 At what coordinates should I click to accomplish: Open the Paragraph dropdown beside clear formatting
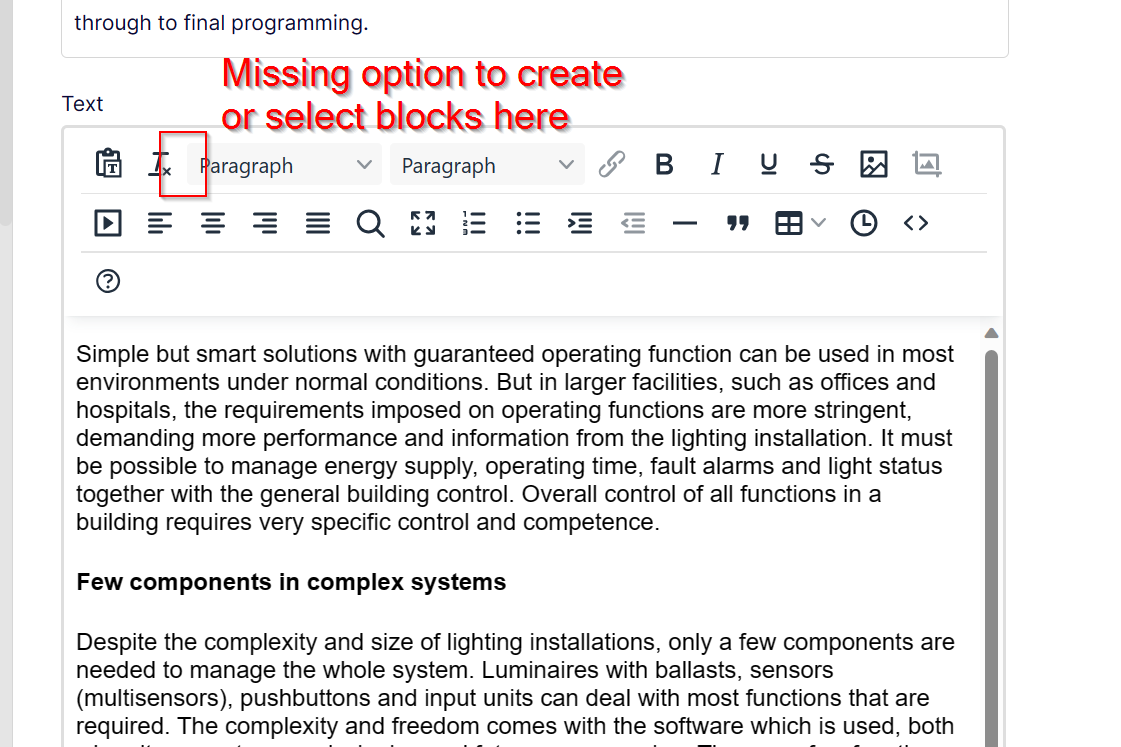point(285,165)
